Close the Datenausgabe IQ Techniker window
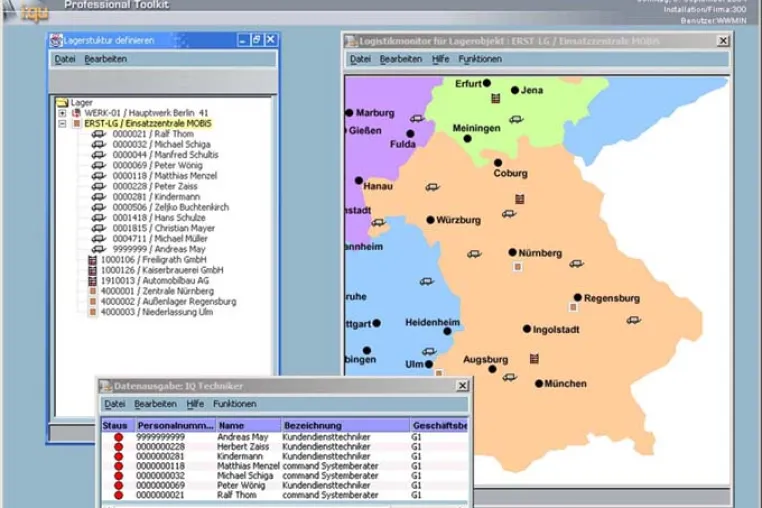 click(x=462, y=386)
